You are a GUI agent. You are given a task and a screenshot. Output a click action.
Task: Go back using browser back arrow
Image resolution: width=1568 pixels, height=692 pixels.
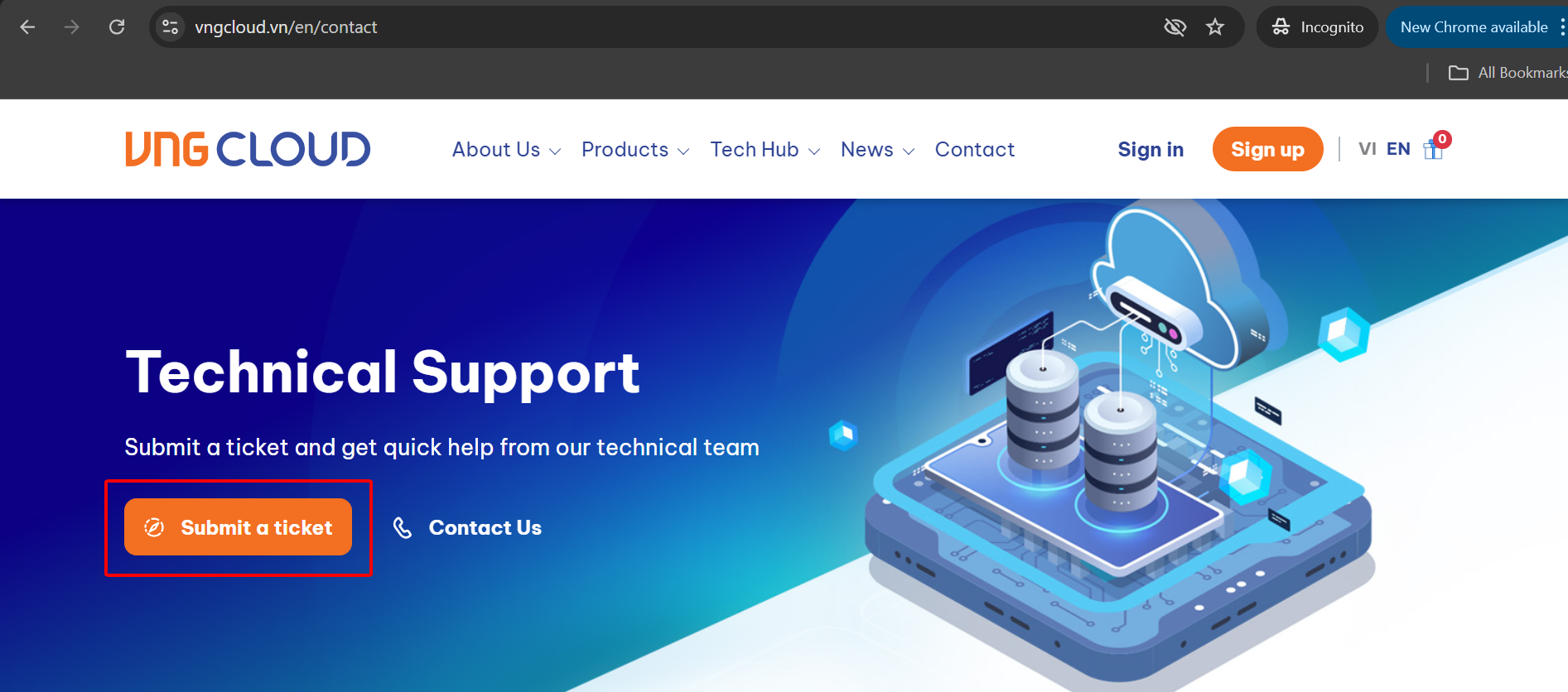click(x=27, y=27)
